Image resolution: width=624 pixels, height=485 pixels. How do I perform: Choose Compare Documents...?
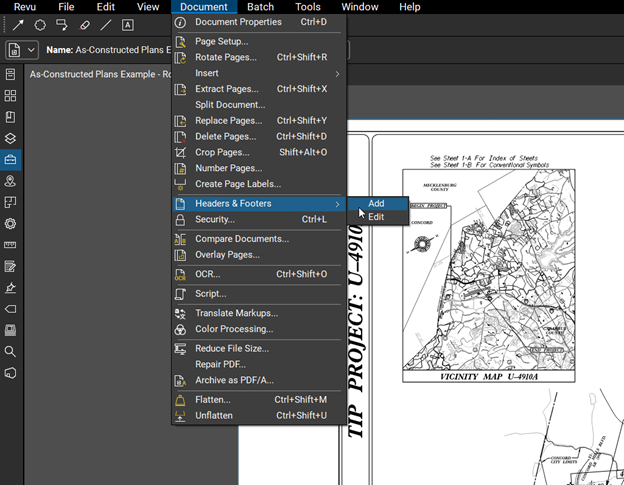[x=258, y=239]
